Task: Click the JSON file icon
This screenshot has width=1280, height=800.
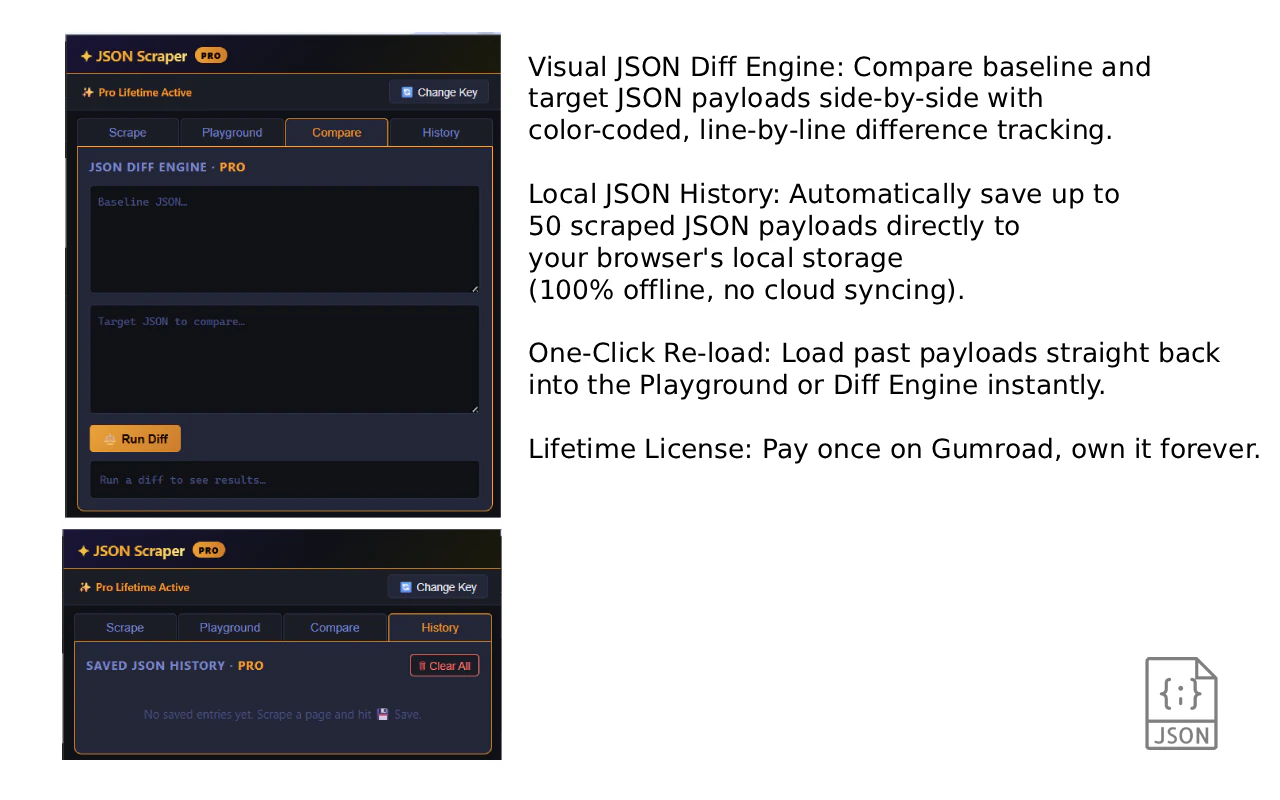Action: click(x=1181, y=703)
